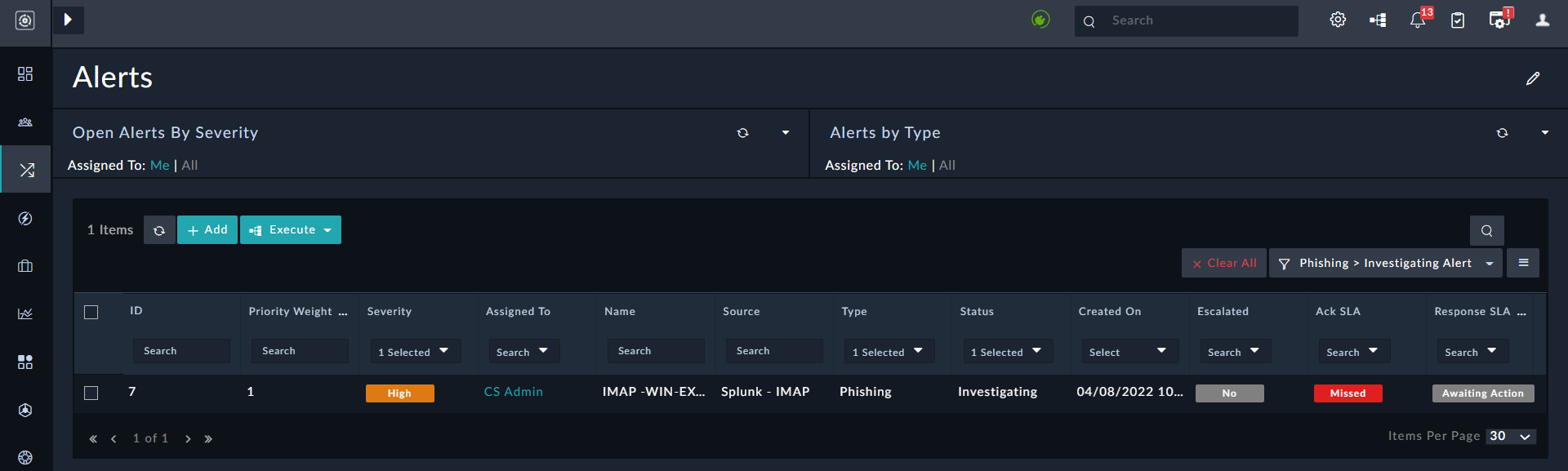Click the user profile icon
This screenshot has height=471, width=1568.
click(1542, 20)
